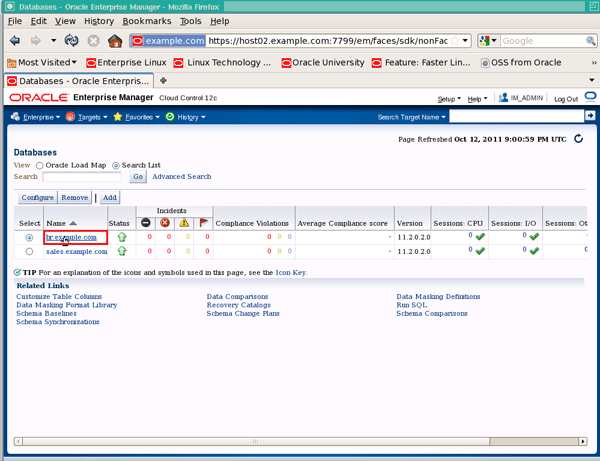This screenshot has width=600, height=461.
Task: Open the File menu
Action: 15,21
